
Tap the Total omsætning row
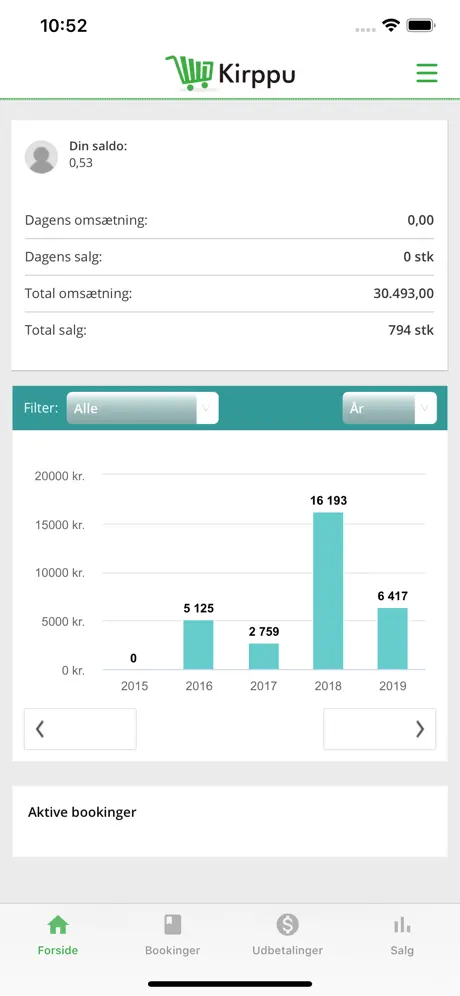click(x=229, y=294)
